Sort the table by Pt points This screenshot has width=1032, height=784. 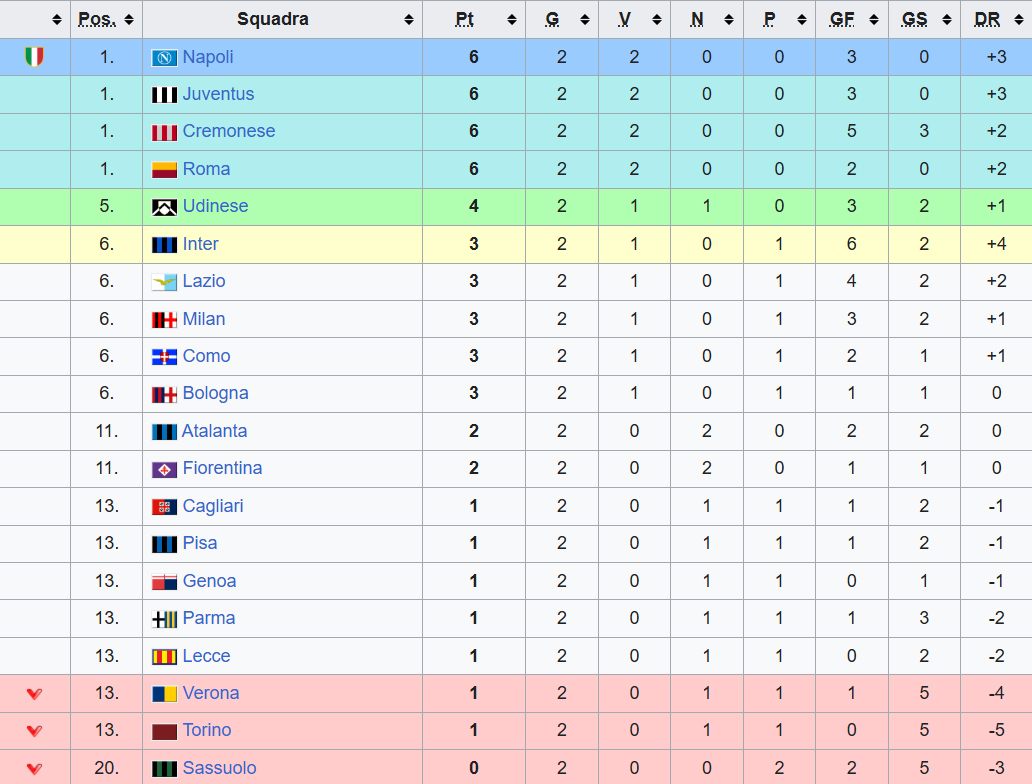tap(465, 19)
